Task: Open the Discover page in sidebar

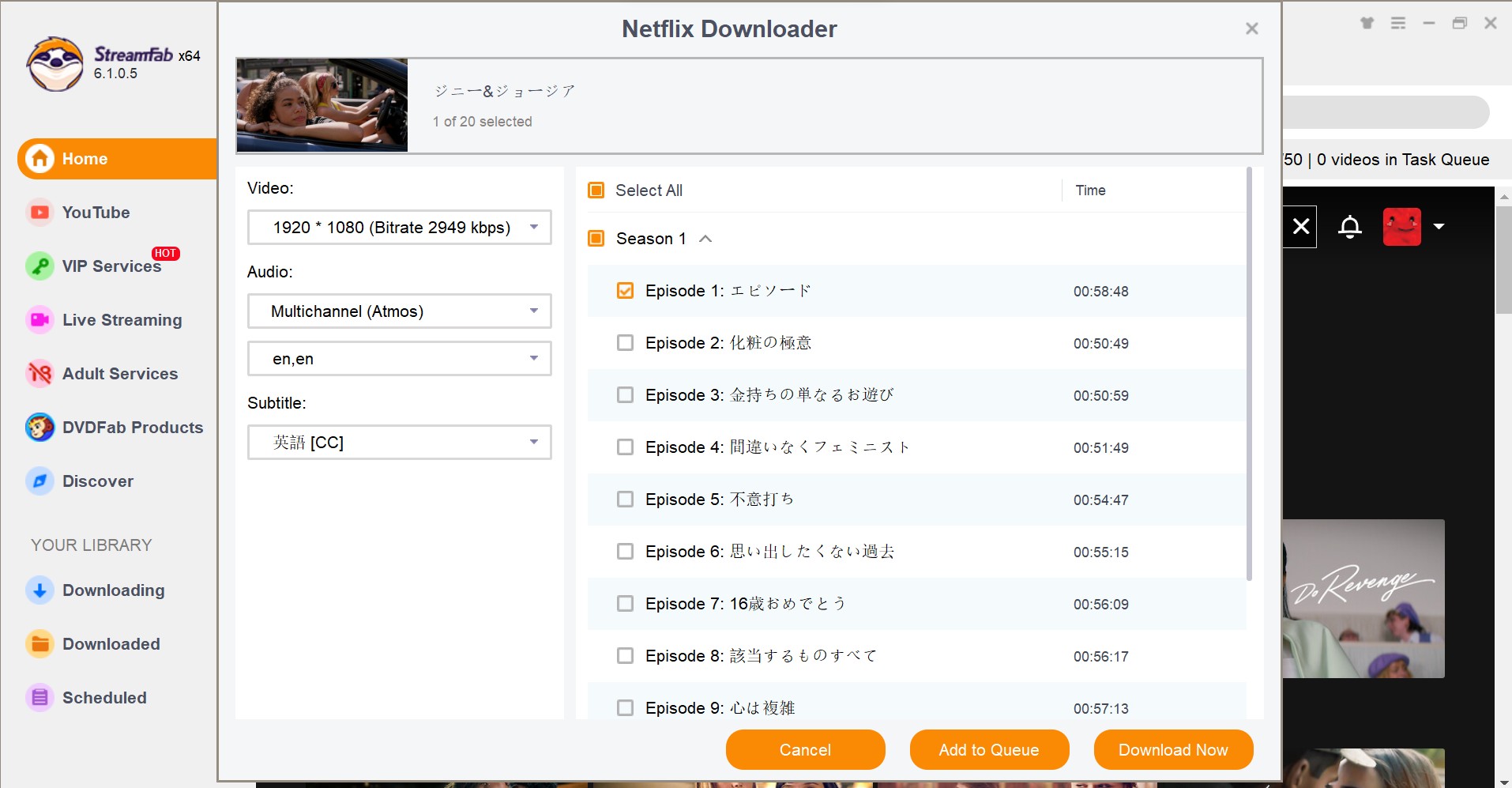Action: 98,481
